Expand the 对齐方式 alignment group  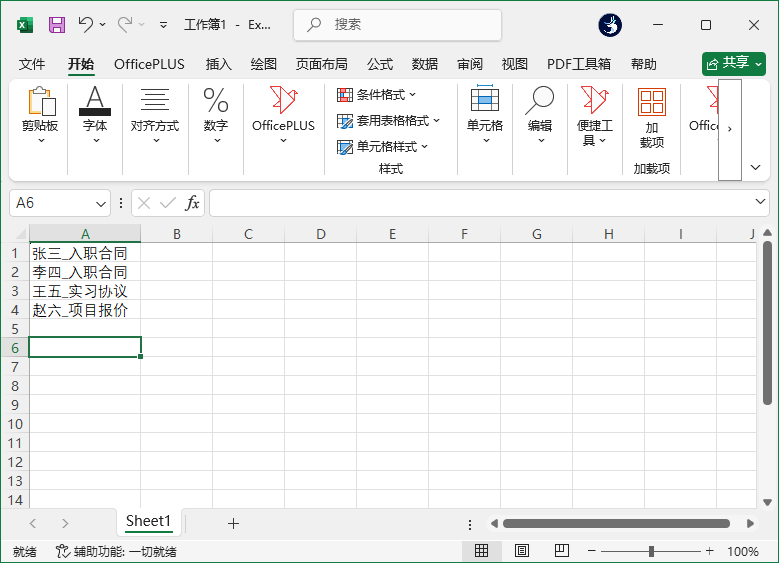point(155,116)
